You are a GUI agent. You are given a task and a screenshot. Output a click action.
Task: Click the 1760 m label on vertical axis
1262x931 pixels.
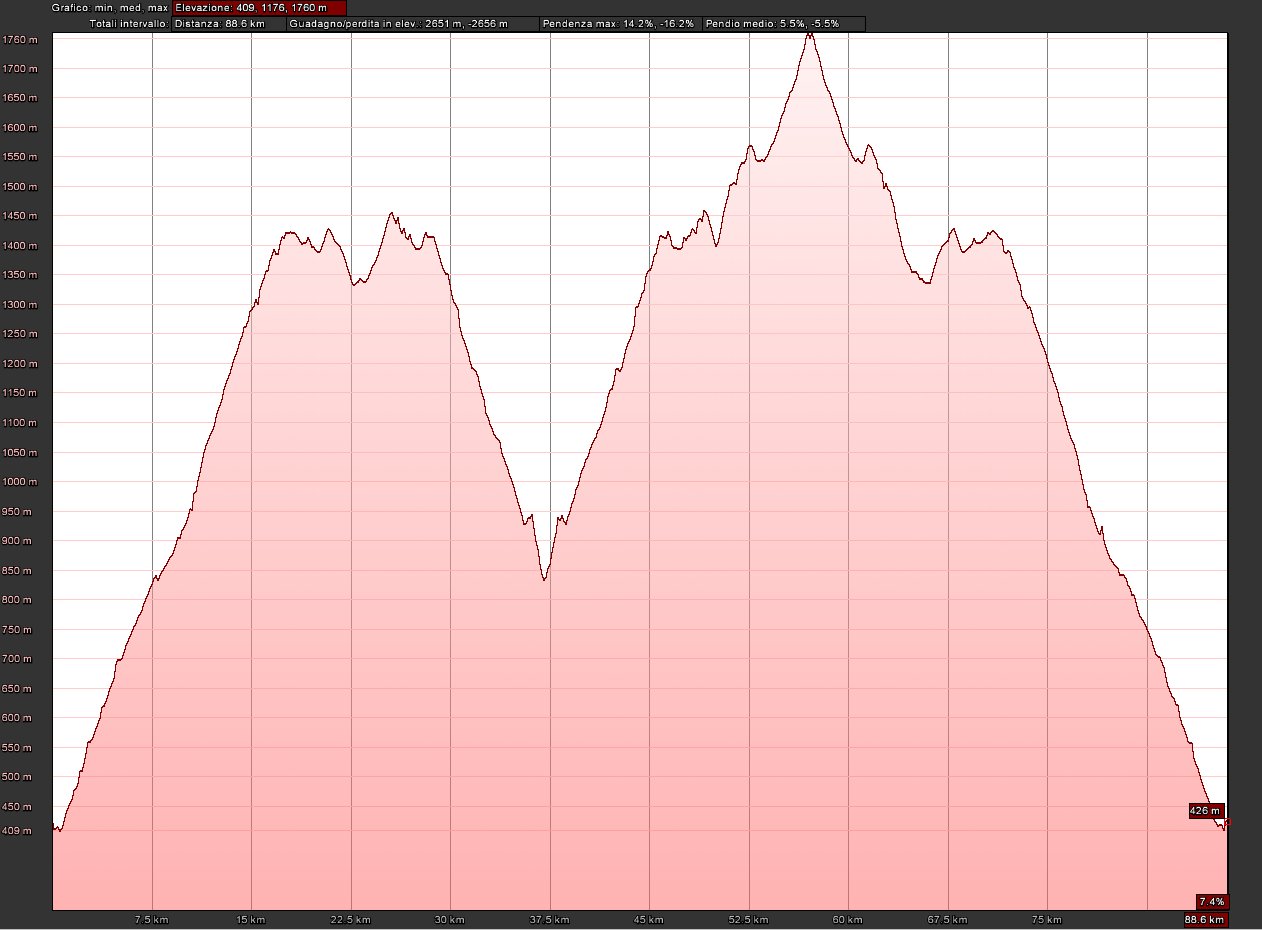click(x=21, y=40)
